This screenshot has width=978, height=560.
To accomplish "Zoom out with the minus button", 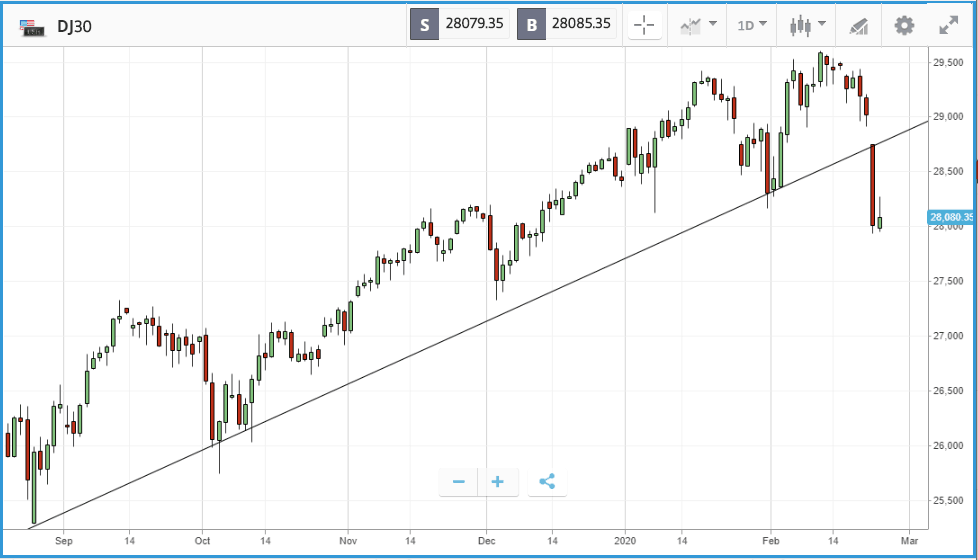I will [458, 481].
